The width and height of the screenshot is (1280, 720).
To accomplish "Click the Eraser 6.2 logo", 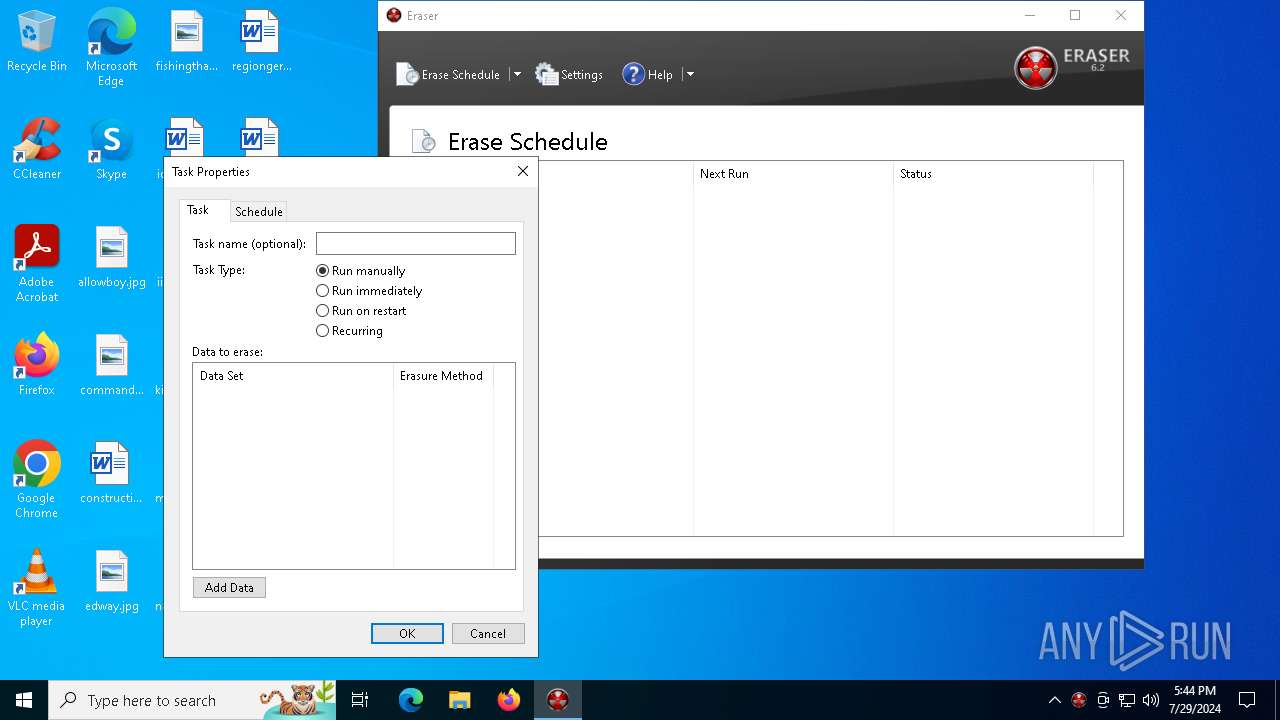I will (1072, 67).
